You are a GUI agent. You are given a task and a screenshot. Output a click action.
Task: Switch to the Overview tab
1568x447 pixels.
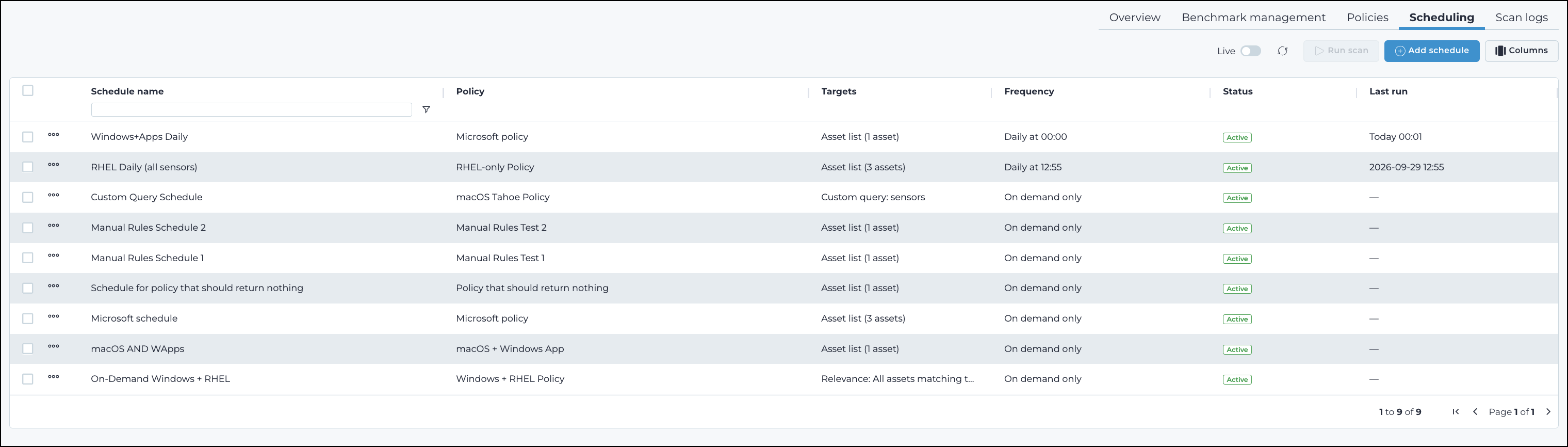click(1135, 17)
